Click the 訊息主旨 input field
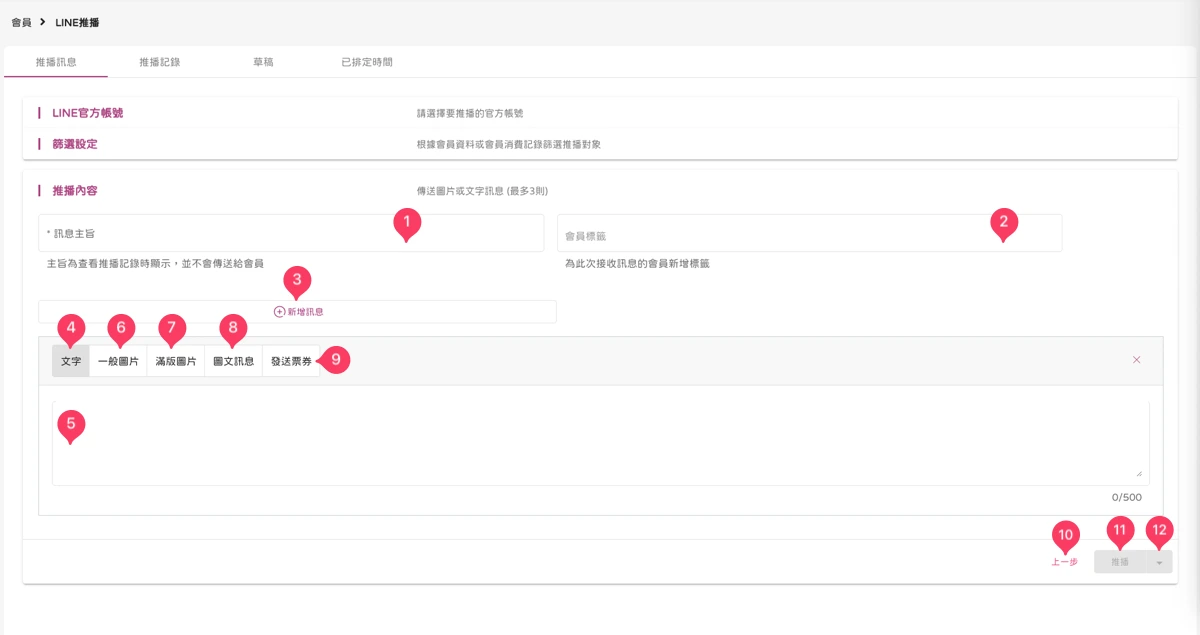This screenshot has width=1200, height=635. (x=291, y=233)
